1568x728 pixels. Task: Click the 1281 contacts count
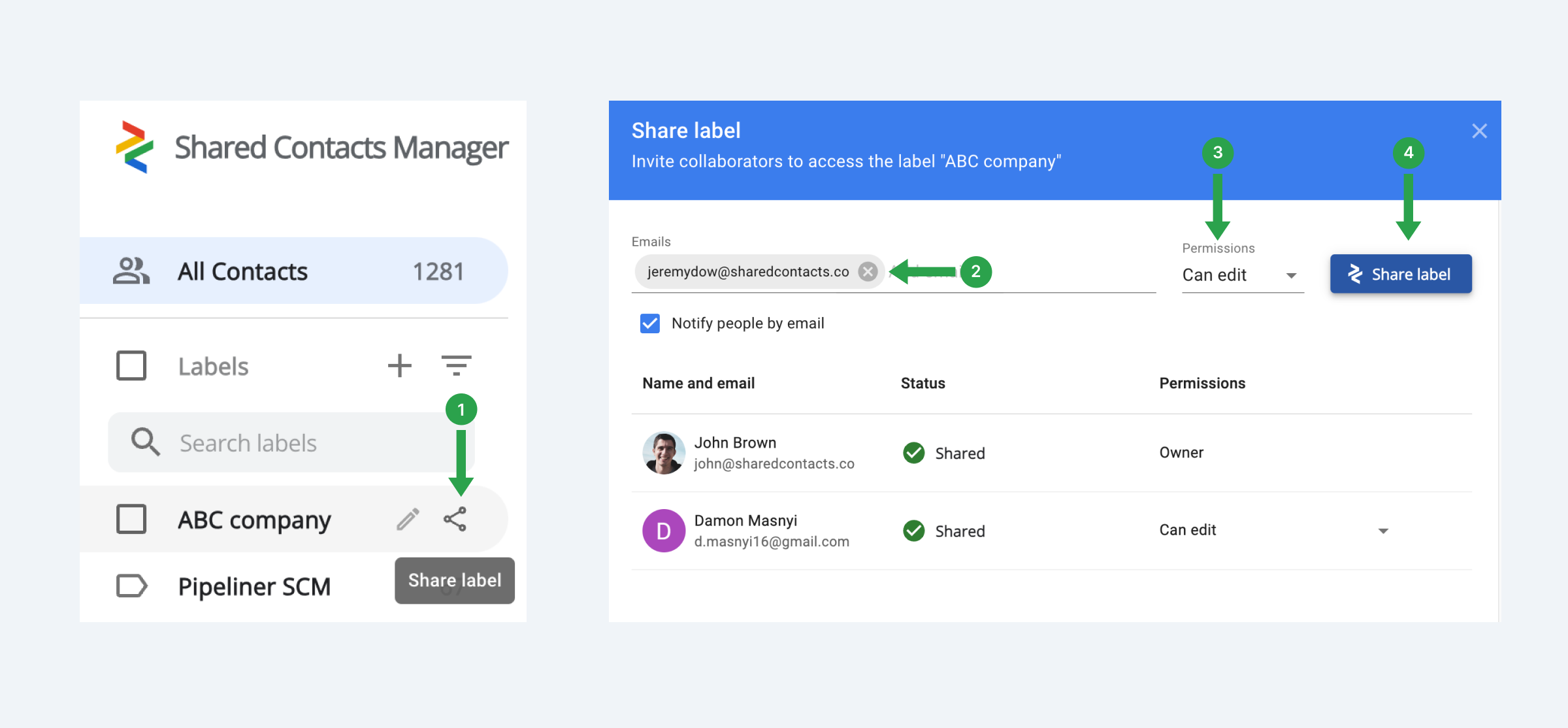tap(438, 271)
